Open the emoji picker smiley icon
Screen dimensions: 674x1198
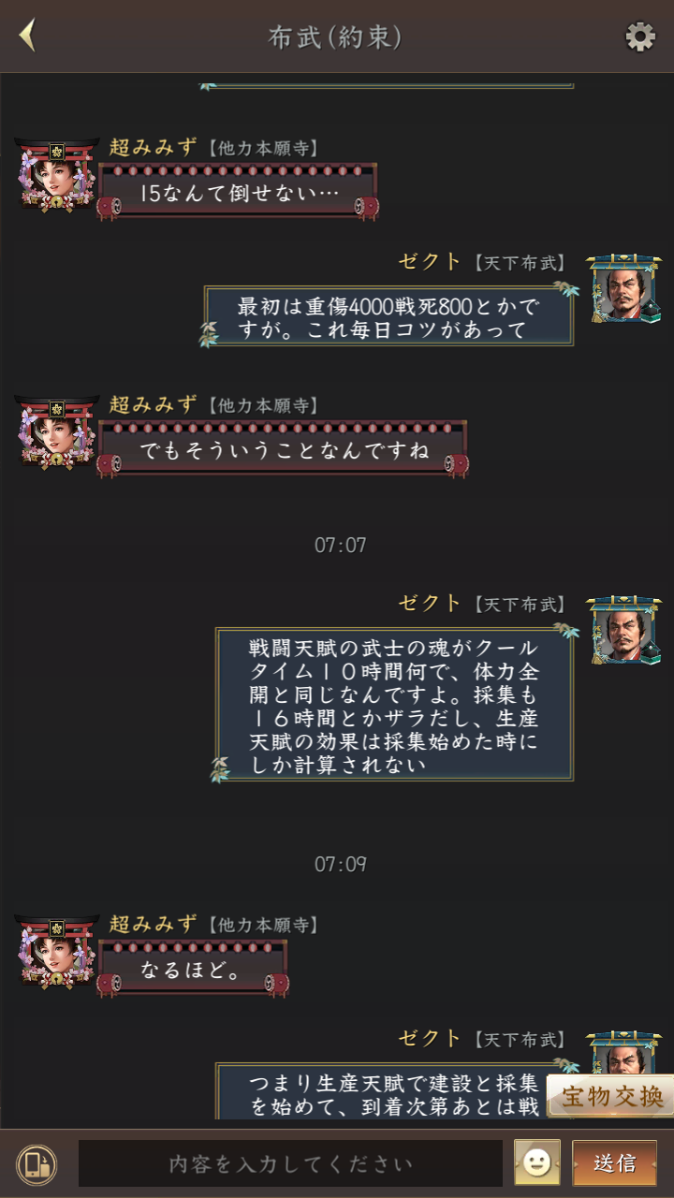tap(537, 1163)
